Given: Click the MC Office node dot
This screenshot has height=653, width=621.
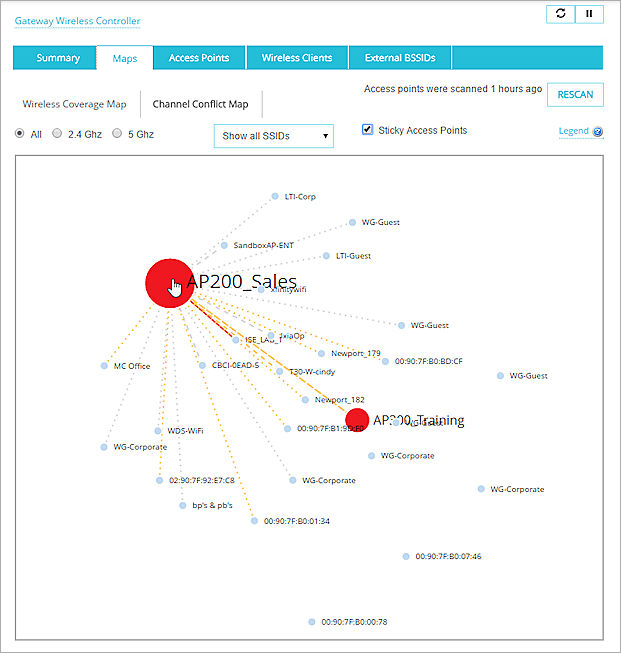Looking at the screenshot, I should [x=104, y=366].
